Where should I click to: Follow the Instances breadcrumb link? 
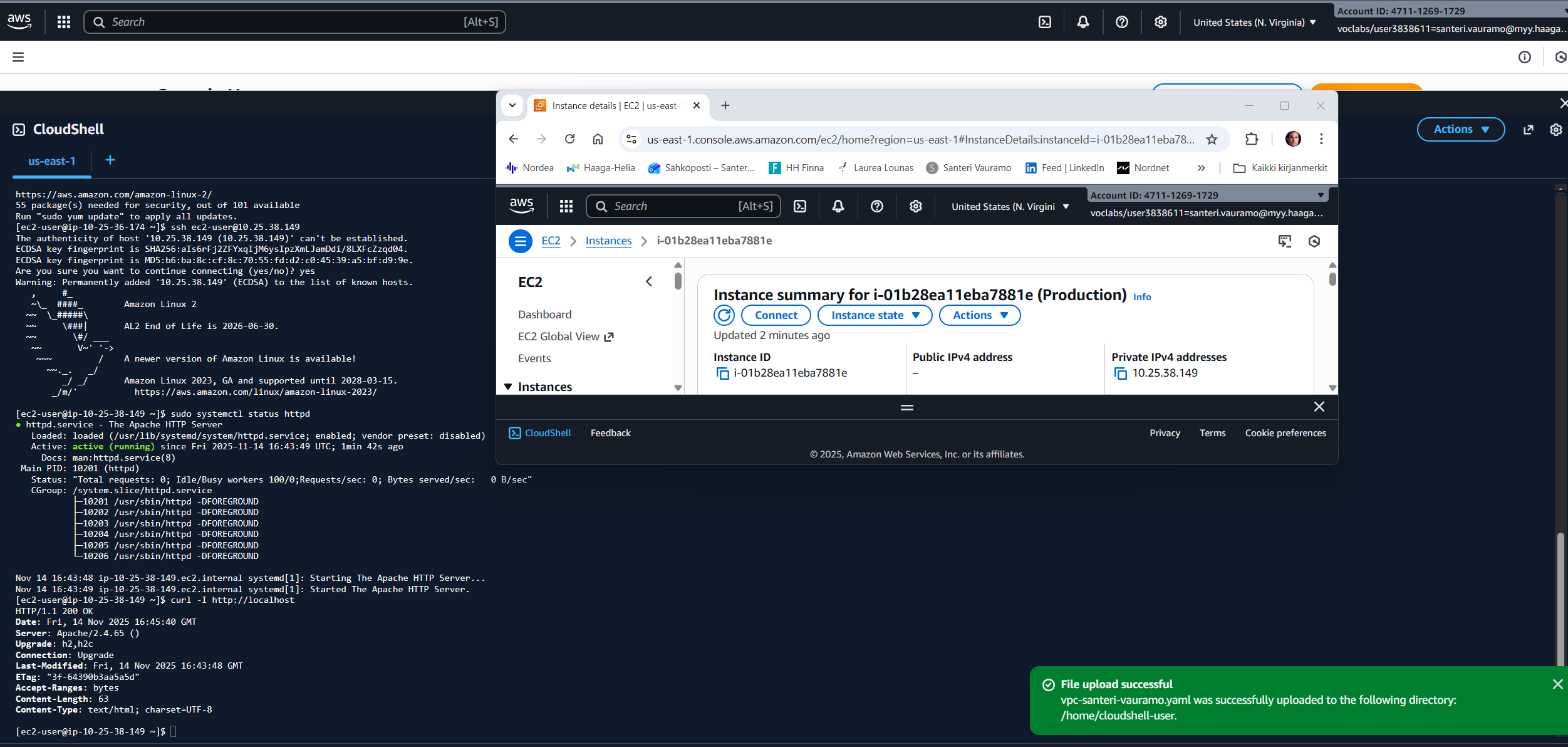pyautogui.click(x=608, y=241)
